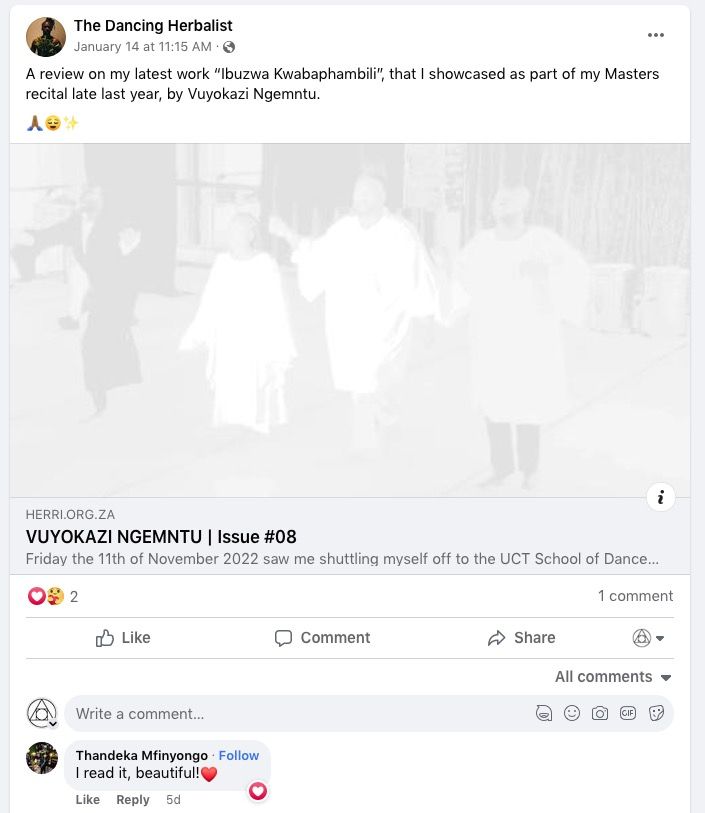
Task: Open the VUYOKAZI NGEMNTU Issue #08 link
Action: [x=161, y=537]
